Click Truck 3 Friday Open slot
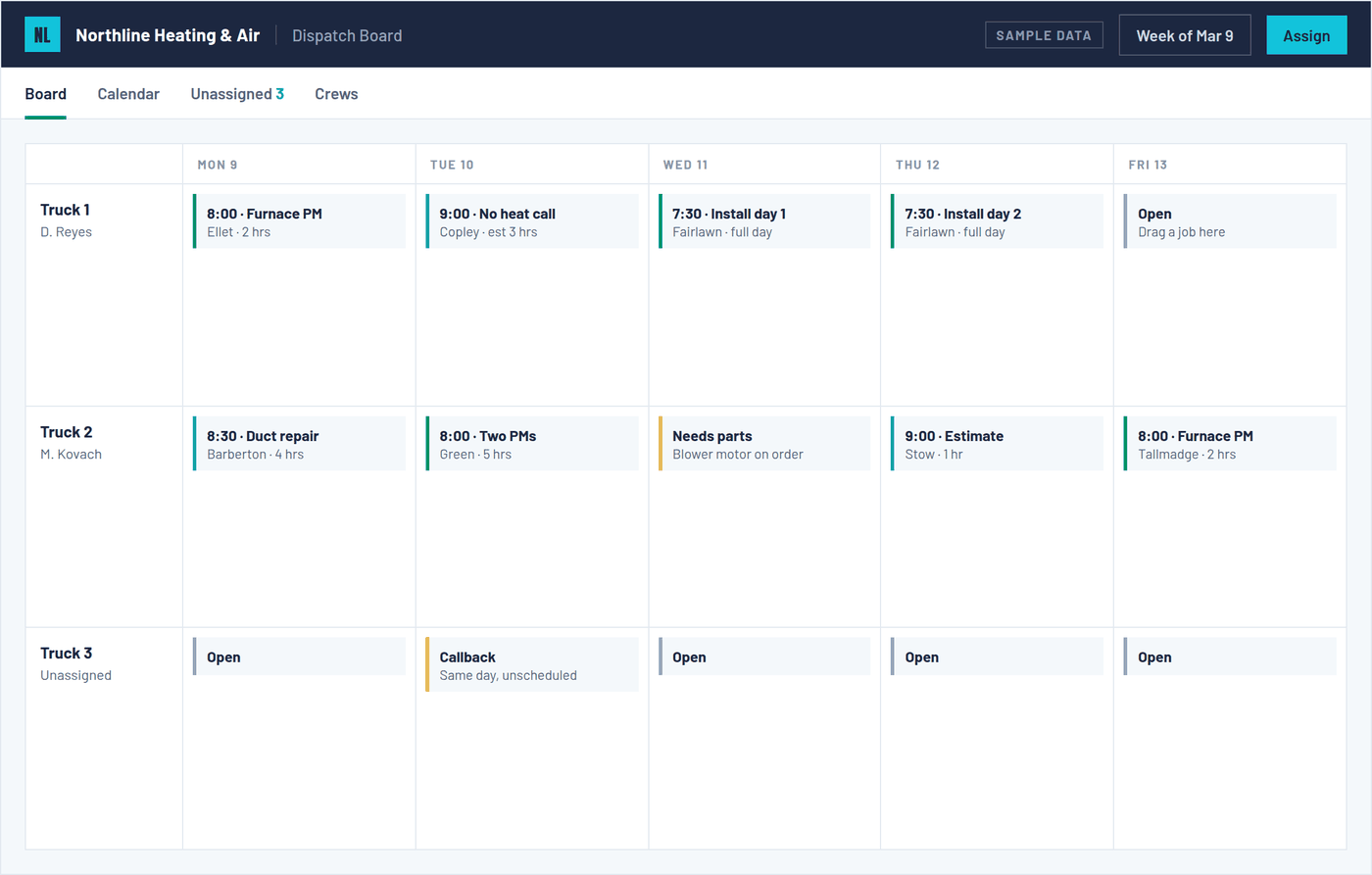The image size is (1372, 875). pyautogui.click(x=1230, y=656)
